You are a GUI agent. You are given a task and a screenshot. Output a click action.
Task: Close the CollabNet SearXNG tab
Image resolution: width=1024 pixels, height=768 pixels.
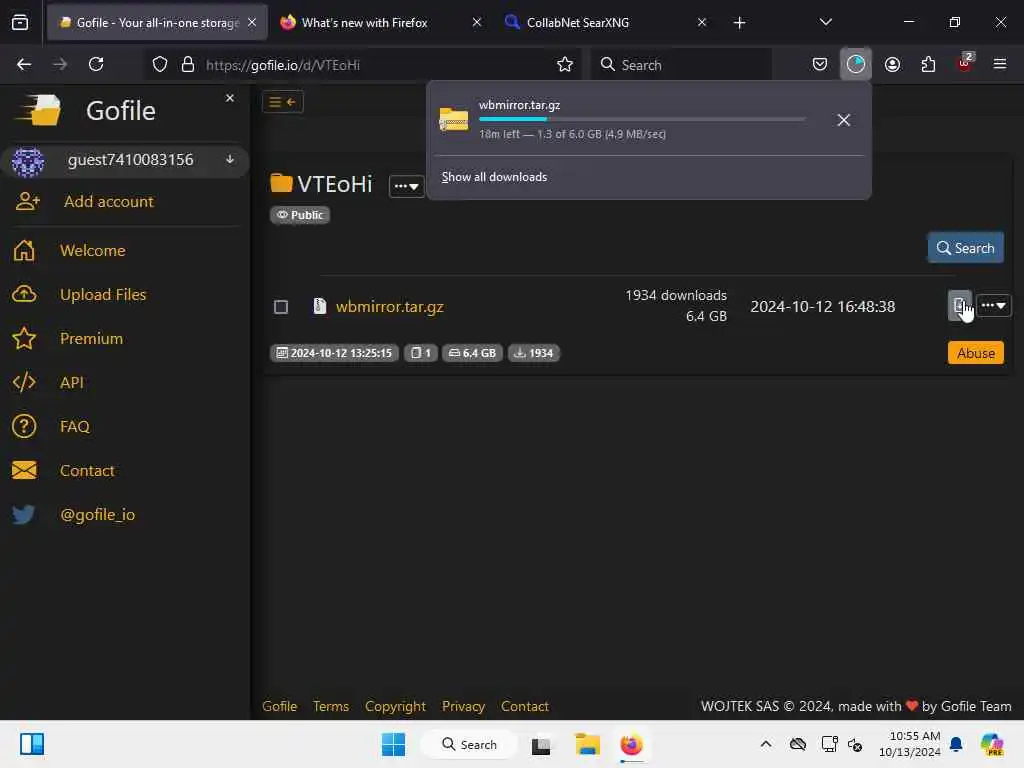[x=701, y=23]
